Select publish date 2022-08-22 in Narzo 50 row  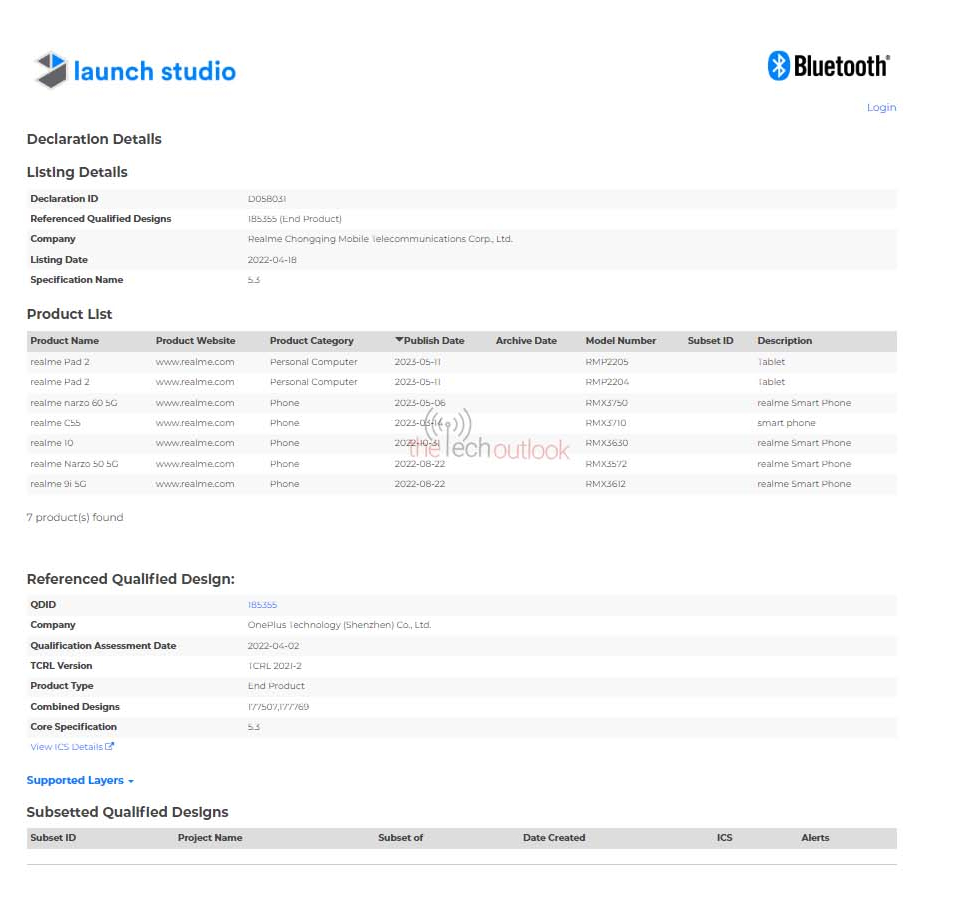(x=419, y=464)
